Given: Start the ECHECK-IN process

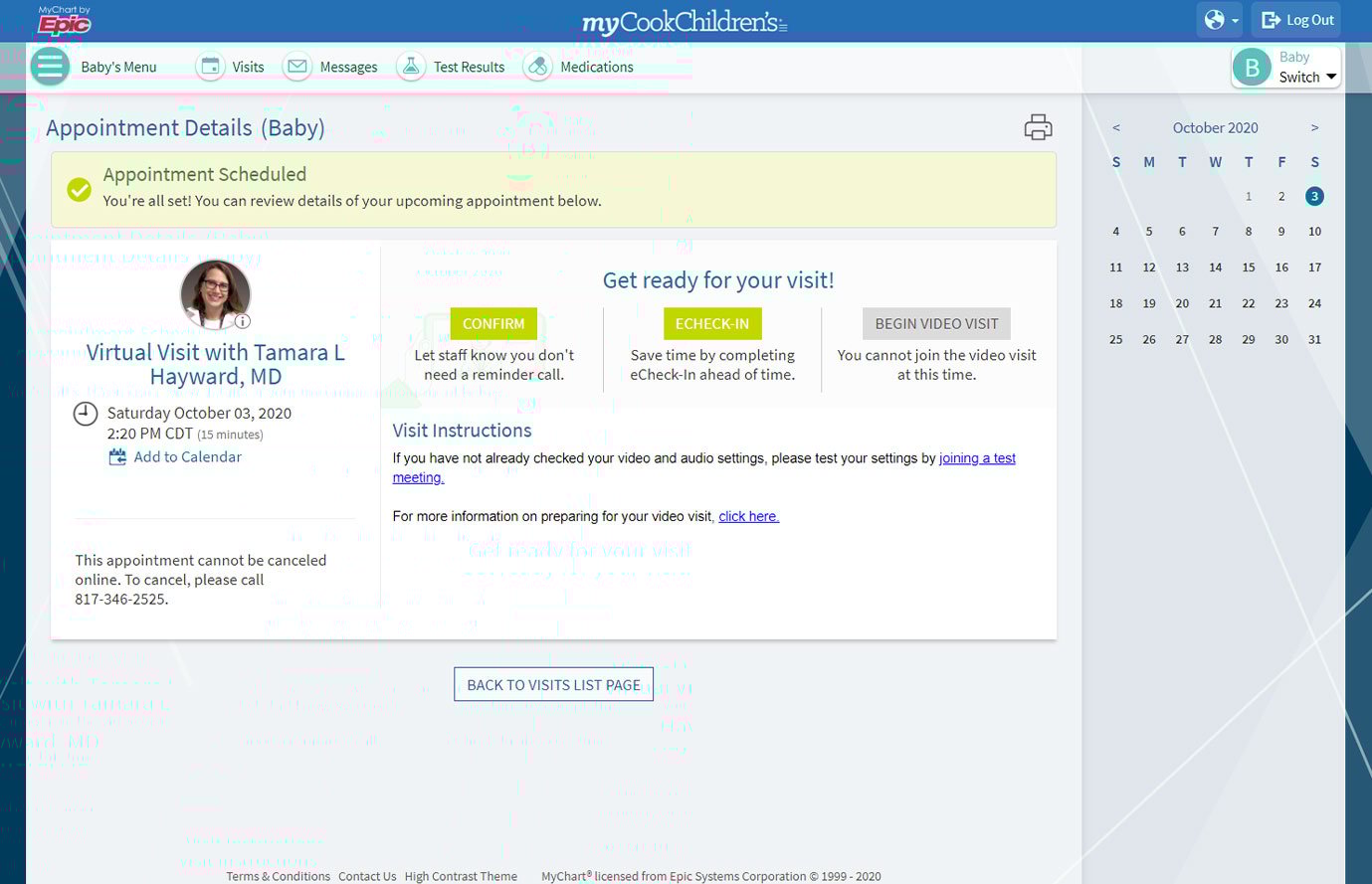Looking at the screenshot, I should pos(712,324).
